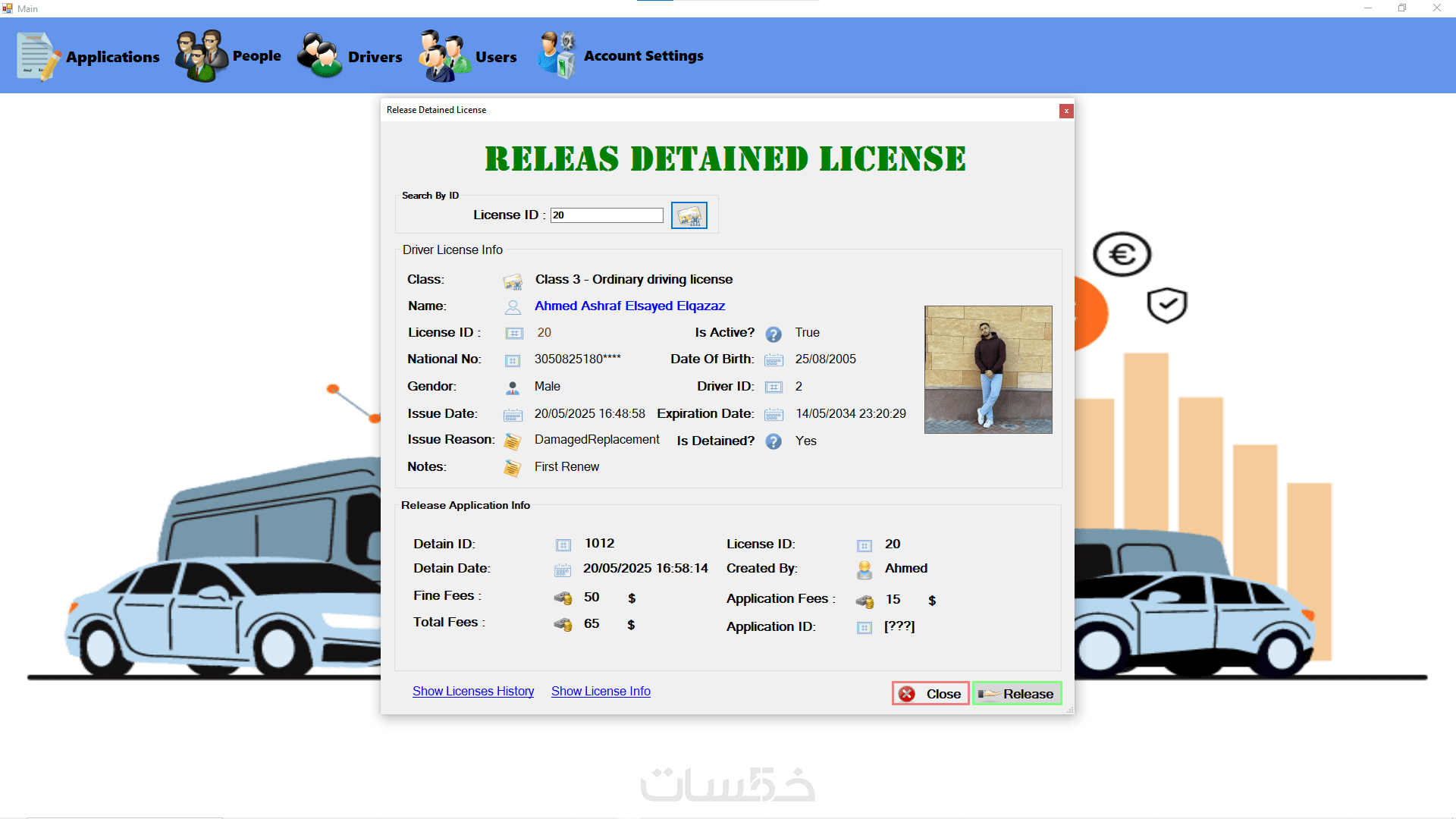
Task: Click the Is Active question mark icon
Action: (x=773, y=334)
